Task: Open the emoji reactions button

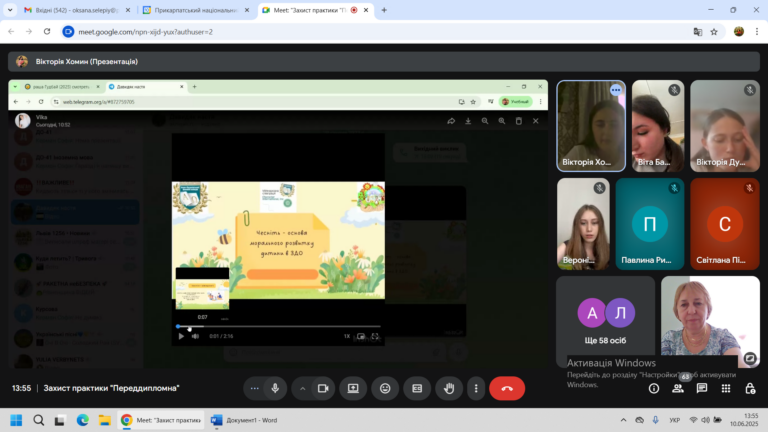Action: (x=385, y=388)
